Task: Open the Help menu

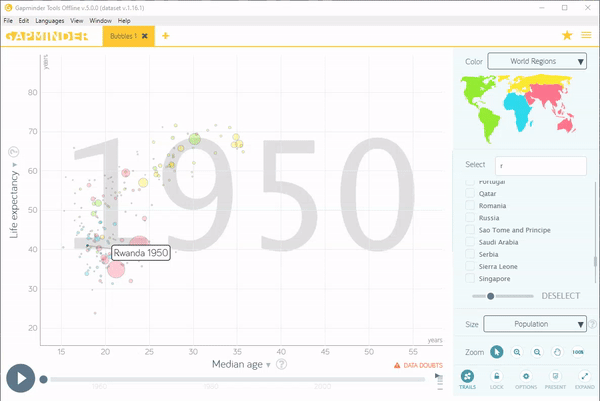Action: coord(124,21)
